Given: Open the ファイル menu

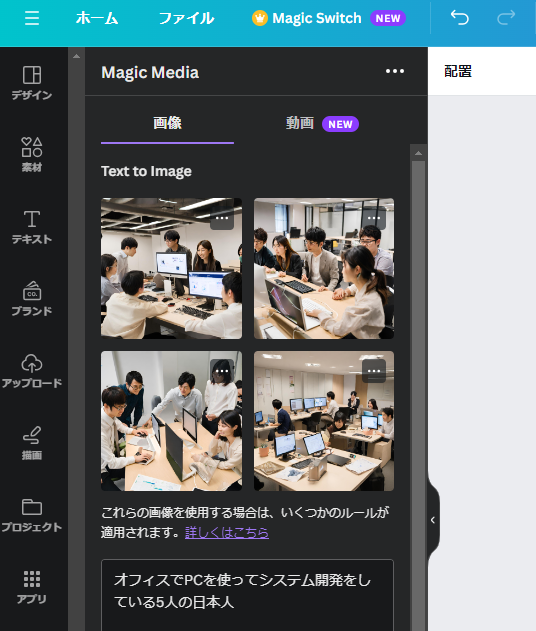Looking at the screenshot, I should (x=186, y=18).
